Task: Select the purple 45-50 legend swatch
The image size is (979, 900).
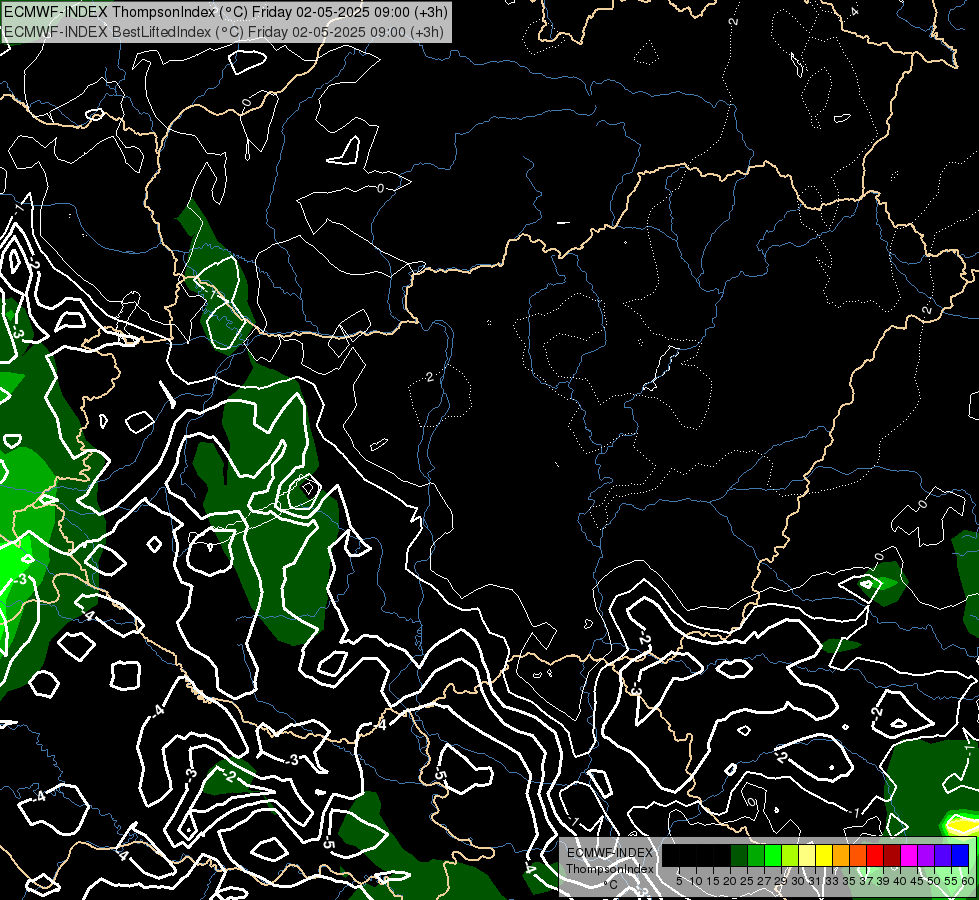Action: tap(926, 856)
